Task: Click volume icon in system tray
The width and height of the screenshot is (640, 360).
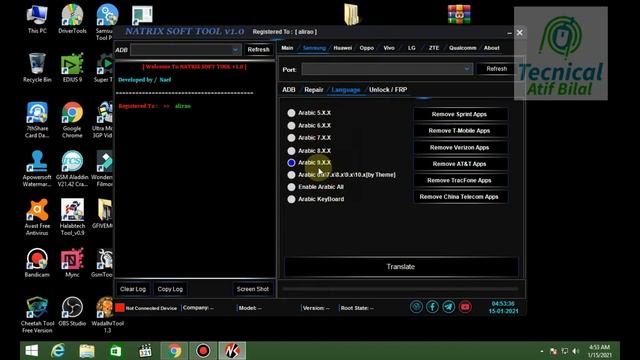Action: [x=576, y=351]
